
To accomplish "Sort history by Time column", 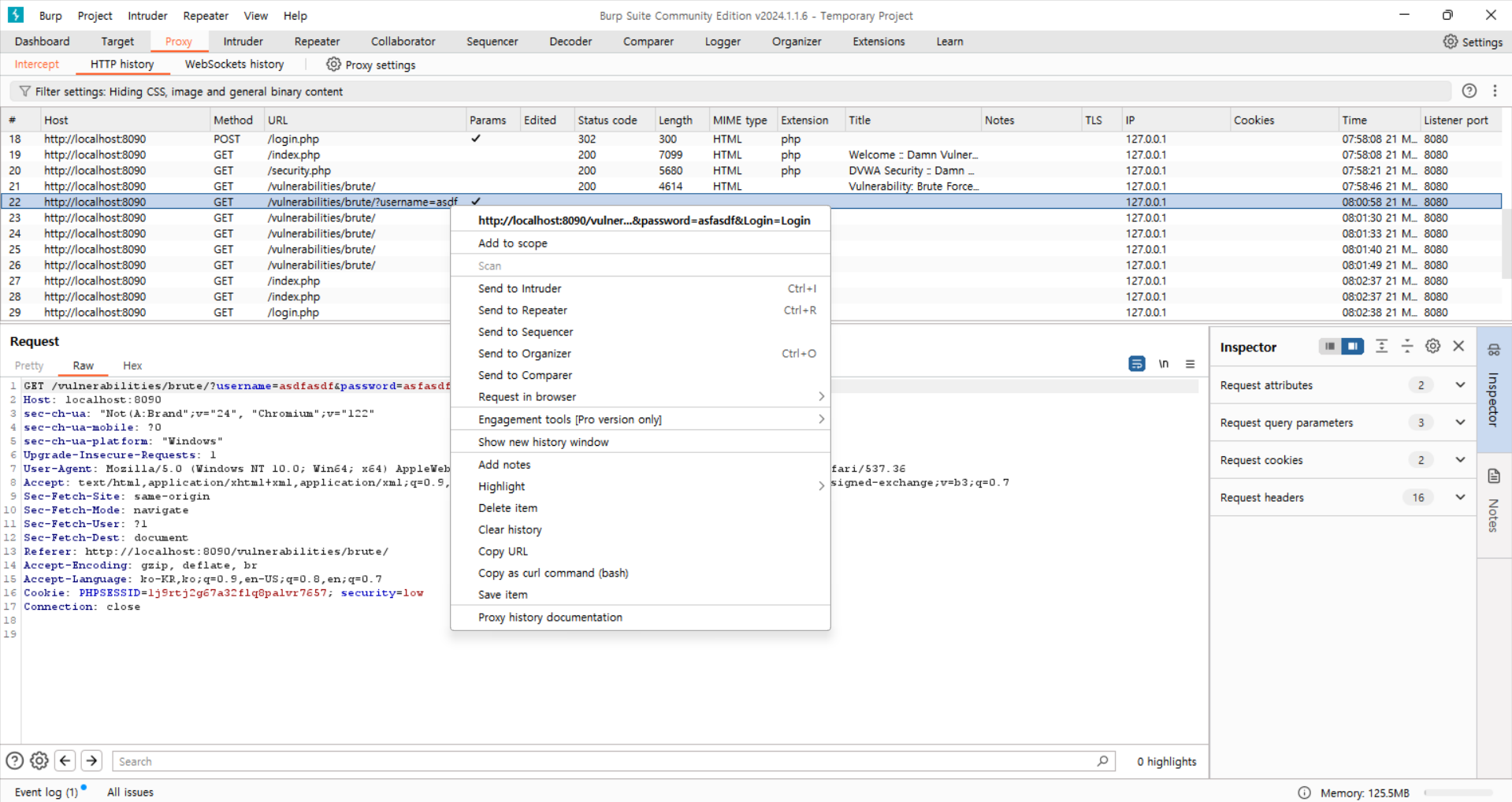I will pyautogui.click(x=1379, y=121).
